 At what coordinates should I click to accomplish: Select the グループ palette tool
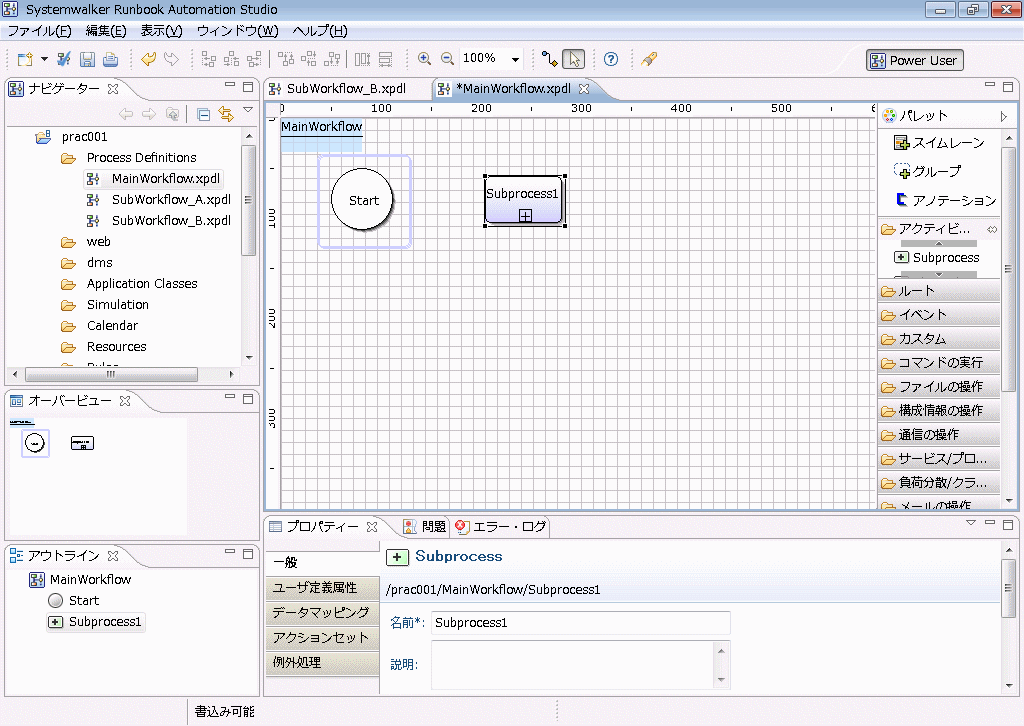(927, 171)
